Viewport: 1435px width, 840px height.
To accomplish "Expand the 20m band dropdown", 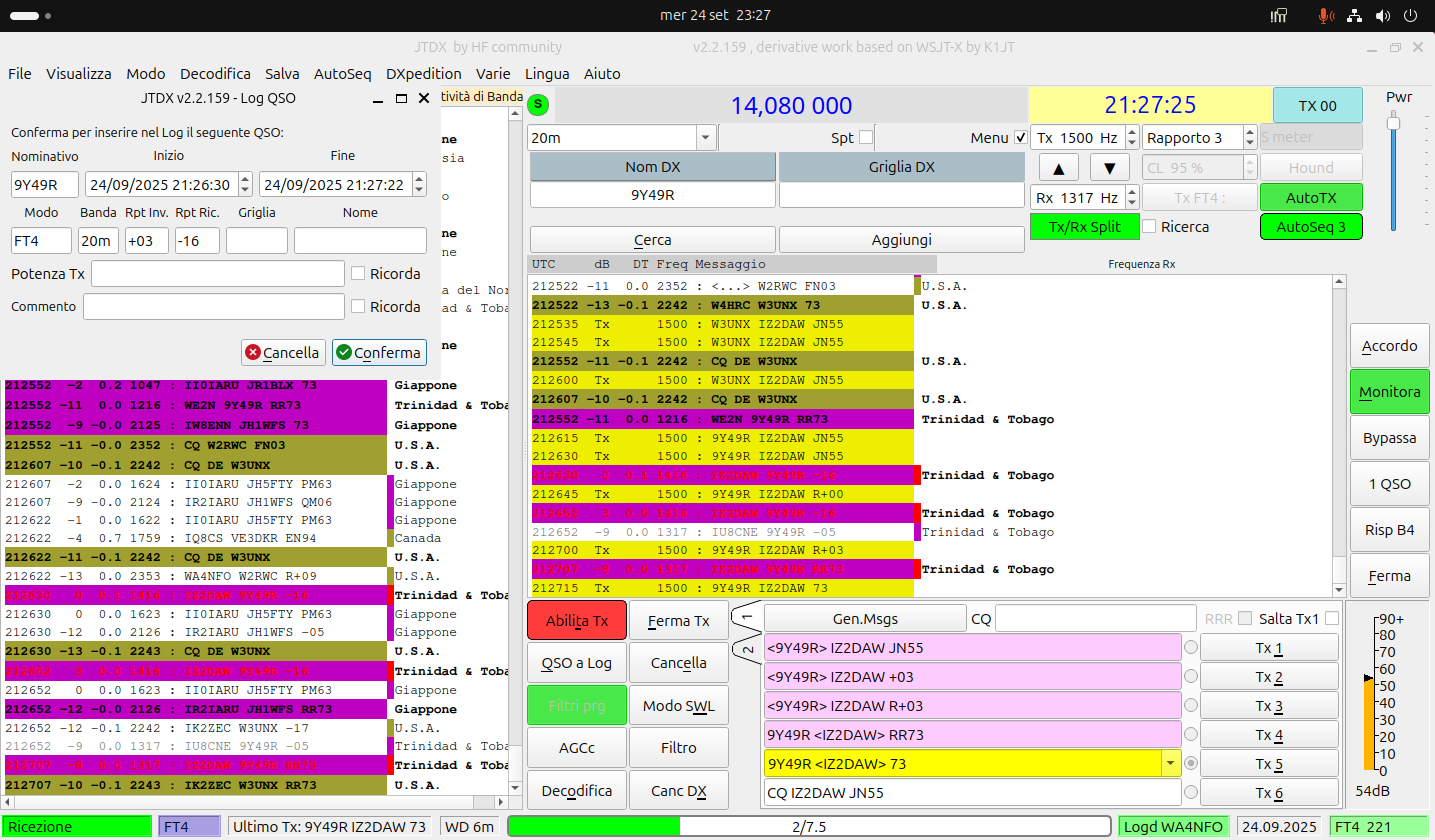I will (705, 137).
